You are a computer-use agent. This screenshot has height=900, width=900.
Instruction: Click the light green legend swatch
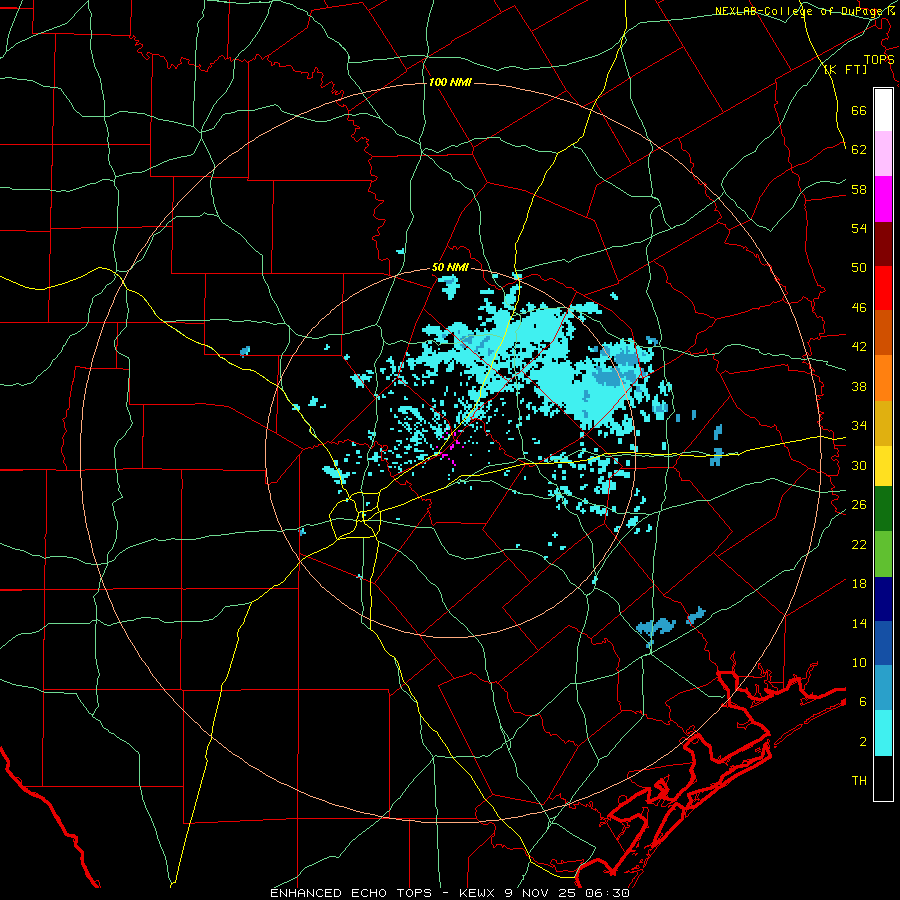(x=883, y=553)
